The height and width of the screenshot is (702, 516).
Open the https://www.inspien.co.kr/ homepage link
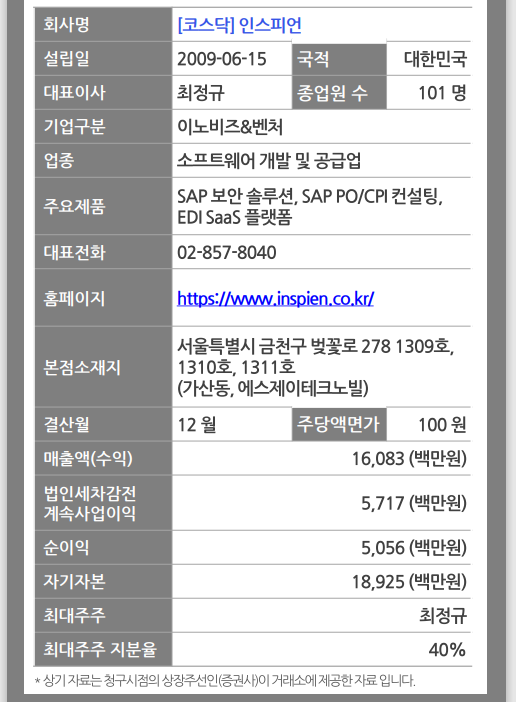pyautogui.click(x=275, y=298)
